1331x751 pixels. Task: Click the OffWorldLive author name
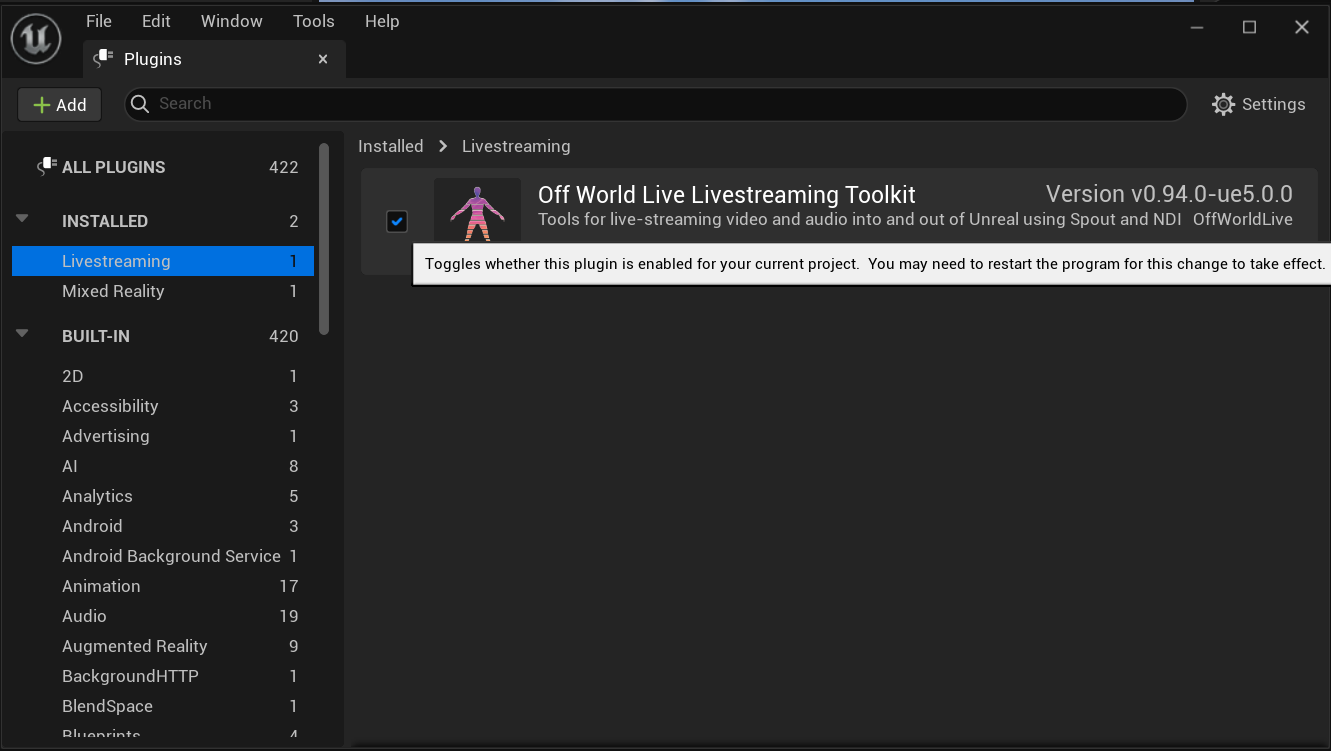1243,219
